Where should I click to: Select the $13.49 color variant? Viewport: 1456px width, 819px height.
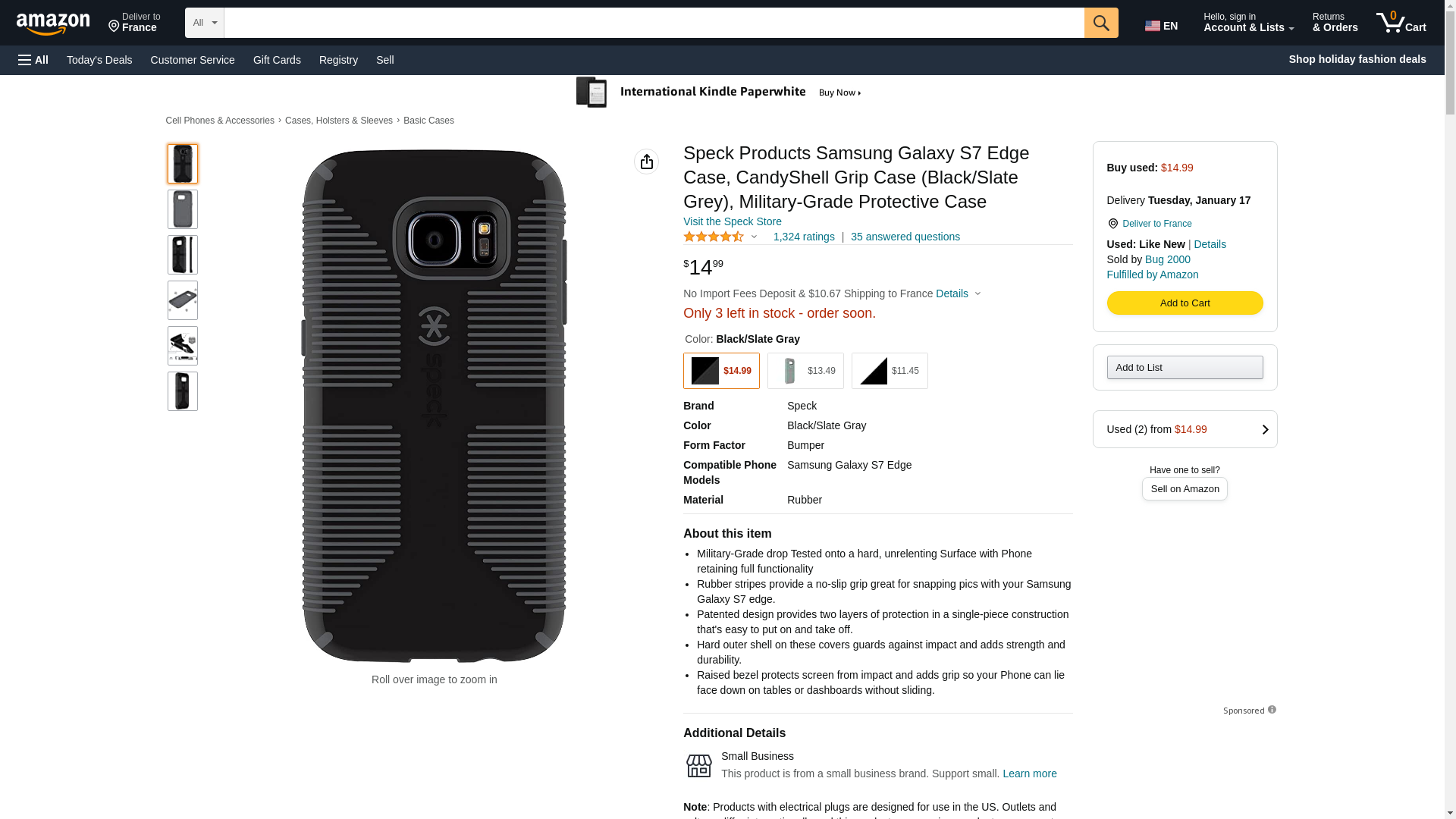tap(805, 371)
